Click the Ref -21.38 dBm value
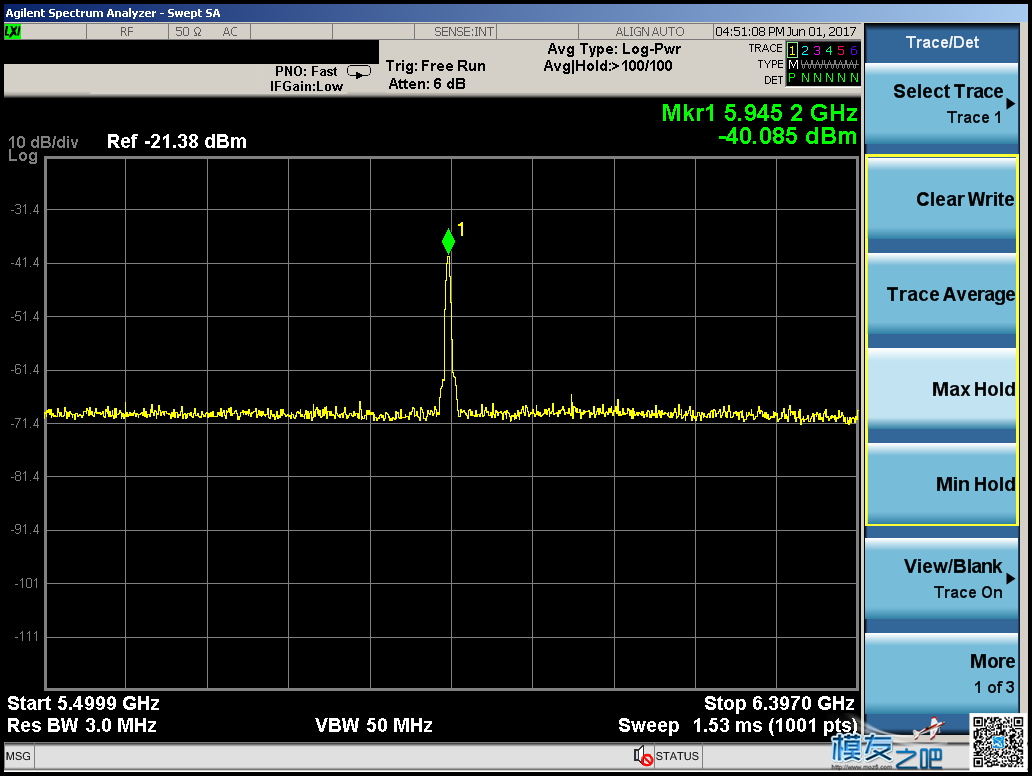Image resolution: width=1032 pixels, height=776 pixels. (x=176, y=142)
